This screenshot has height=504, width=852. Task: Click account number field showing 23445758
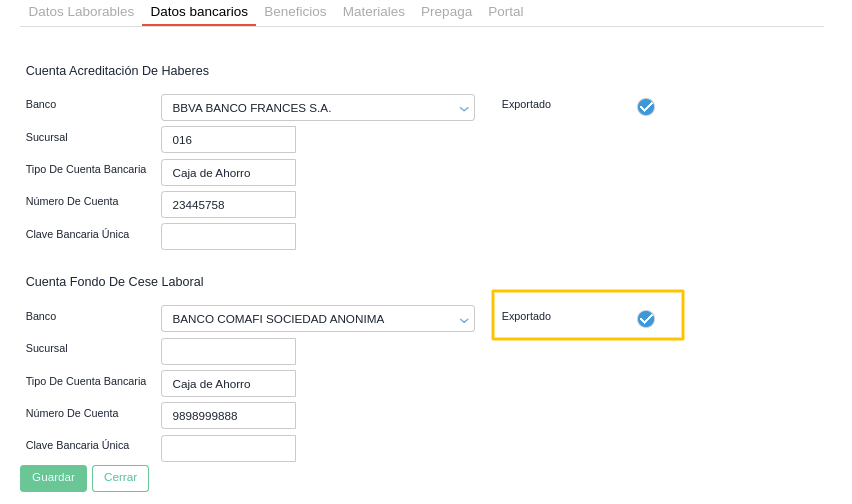pos(228,205)
